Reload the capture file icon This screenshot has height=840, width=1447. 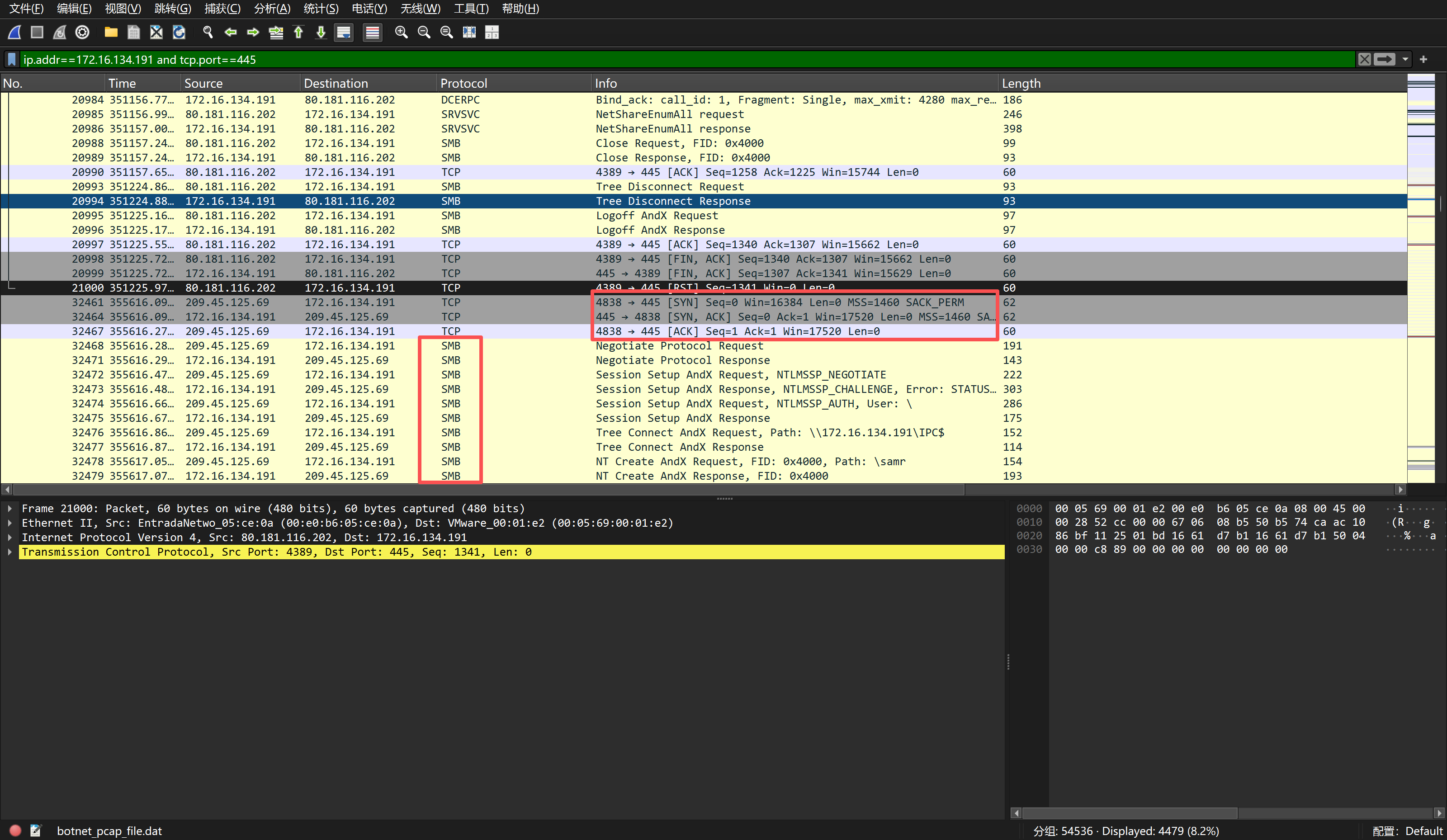coord(179,33)
